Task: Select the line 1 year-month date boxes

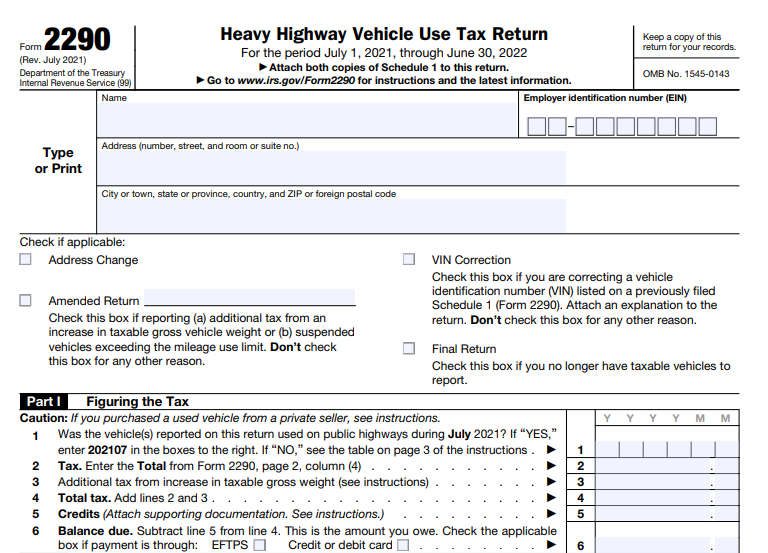Action: coord(667,449)
